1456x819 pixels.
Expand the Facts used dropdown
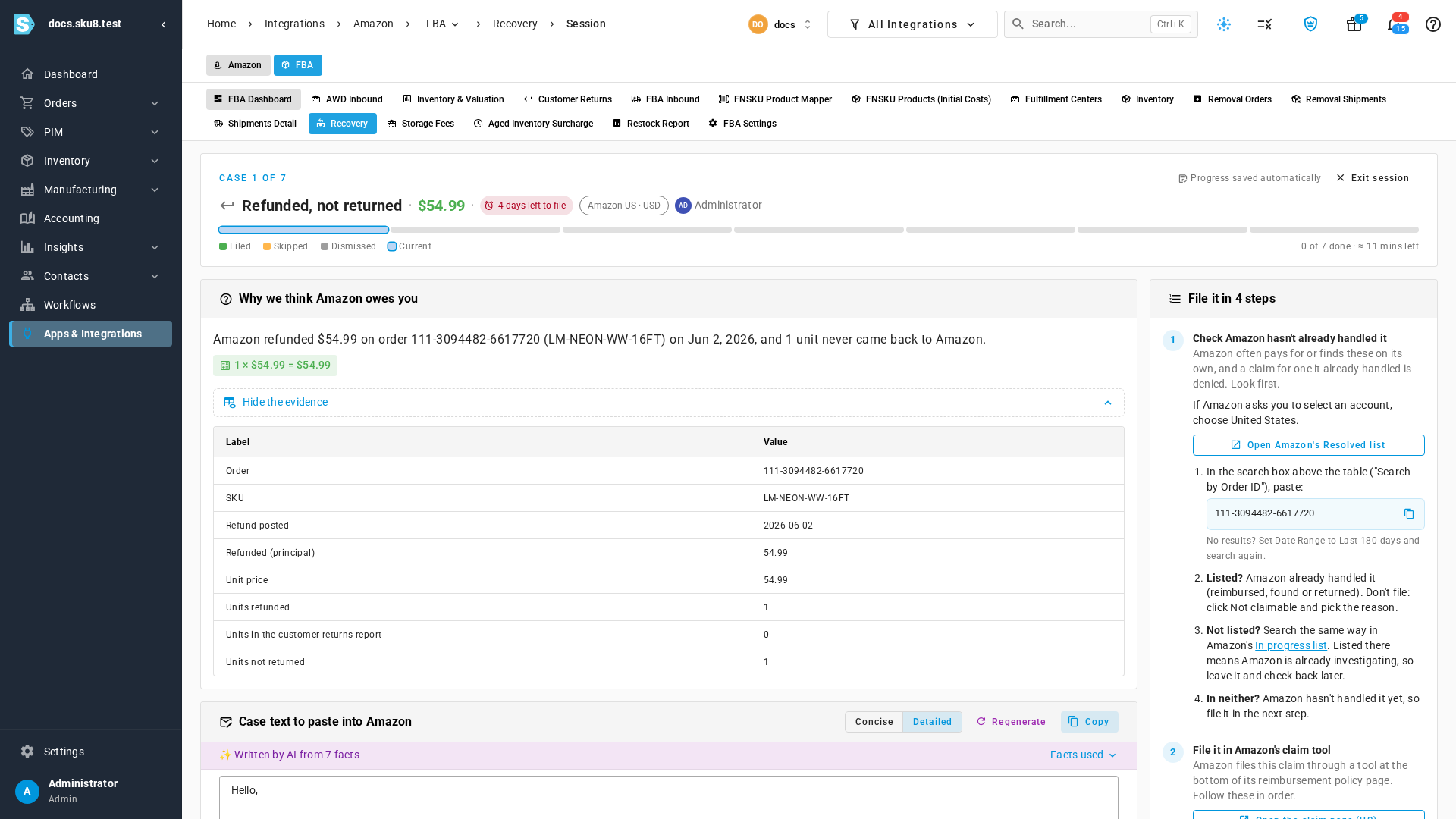pos(1083,755)
